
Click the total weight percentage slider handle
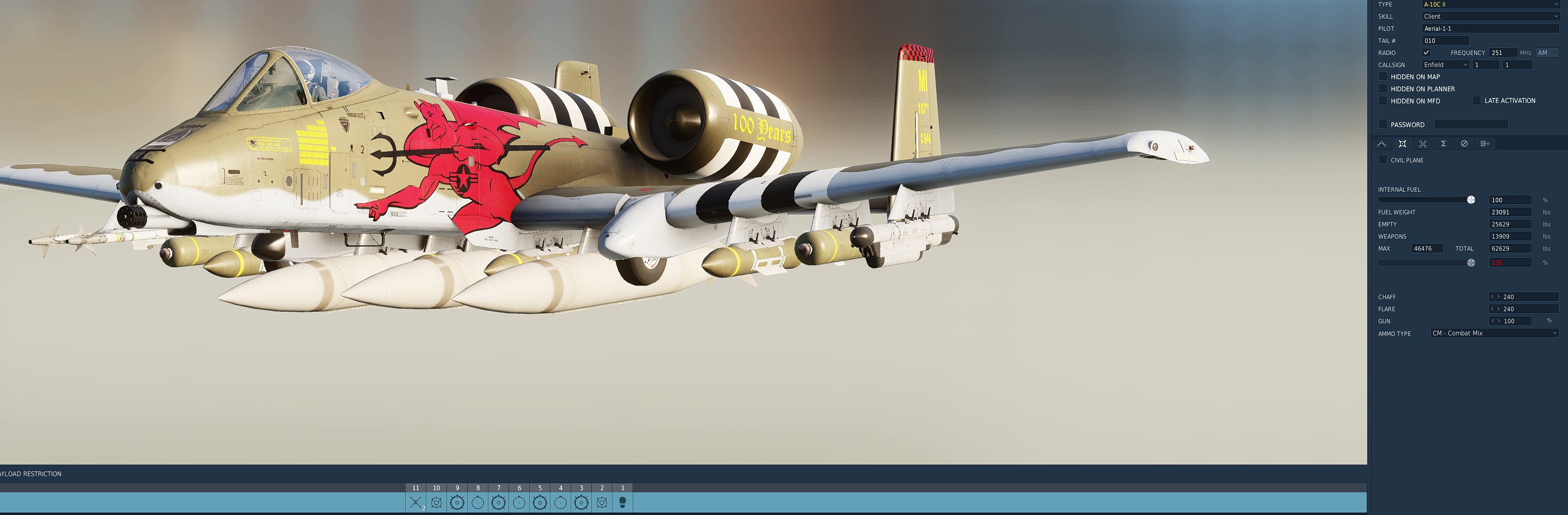[x=1471, y=263]
